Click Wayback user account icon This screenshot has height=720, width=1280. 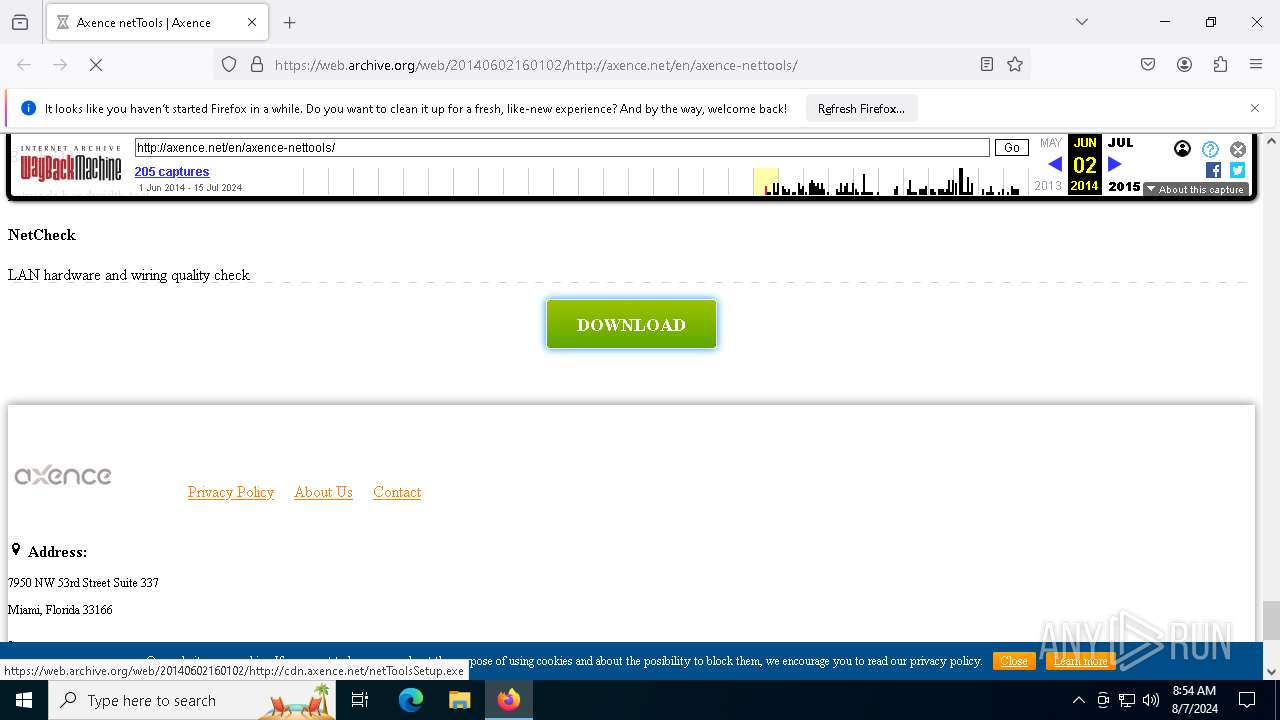point(1182,149)
